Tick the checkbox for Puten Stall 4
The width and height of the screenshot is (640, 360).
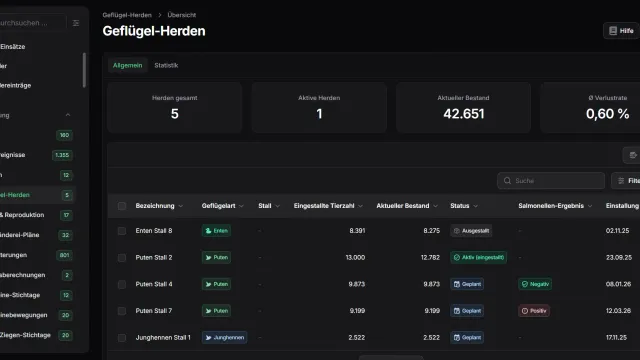point(122,284)
